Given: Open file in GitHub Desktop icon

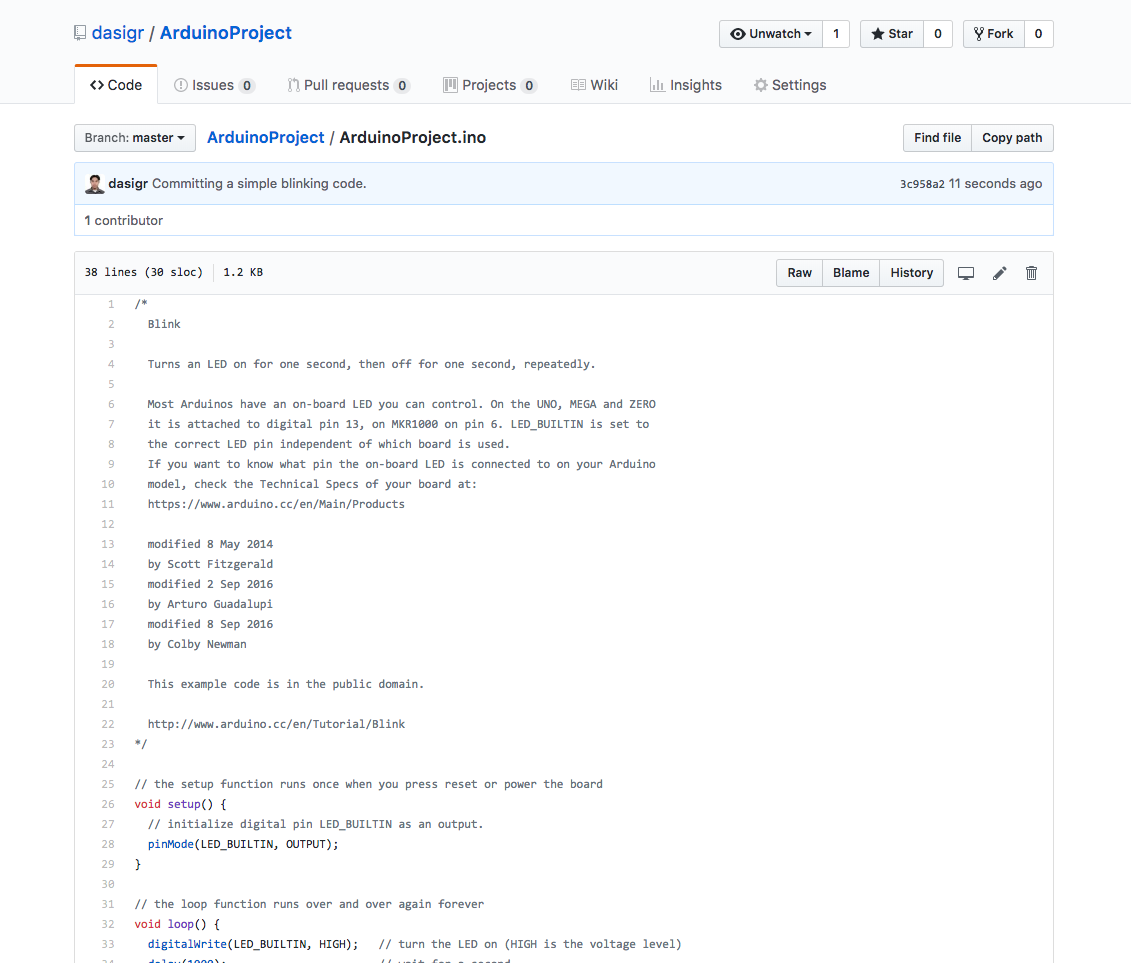Looking at the screenshot, I should tap(966, 273).
